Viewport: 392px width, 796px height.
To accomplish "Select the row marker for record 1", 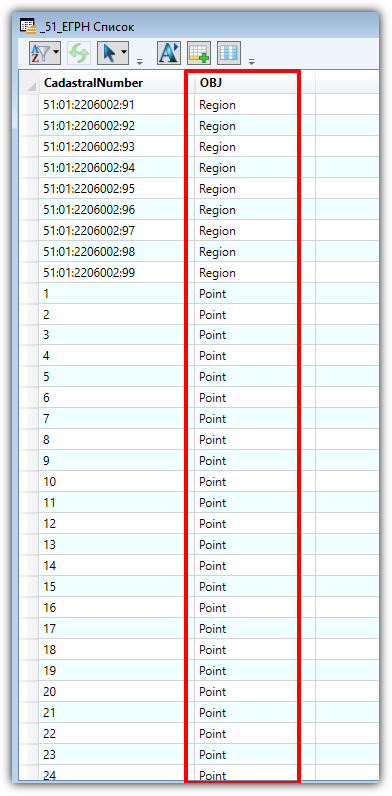I will coord(29,293).
